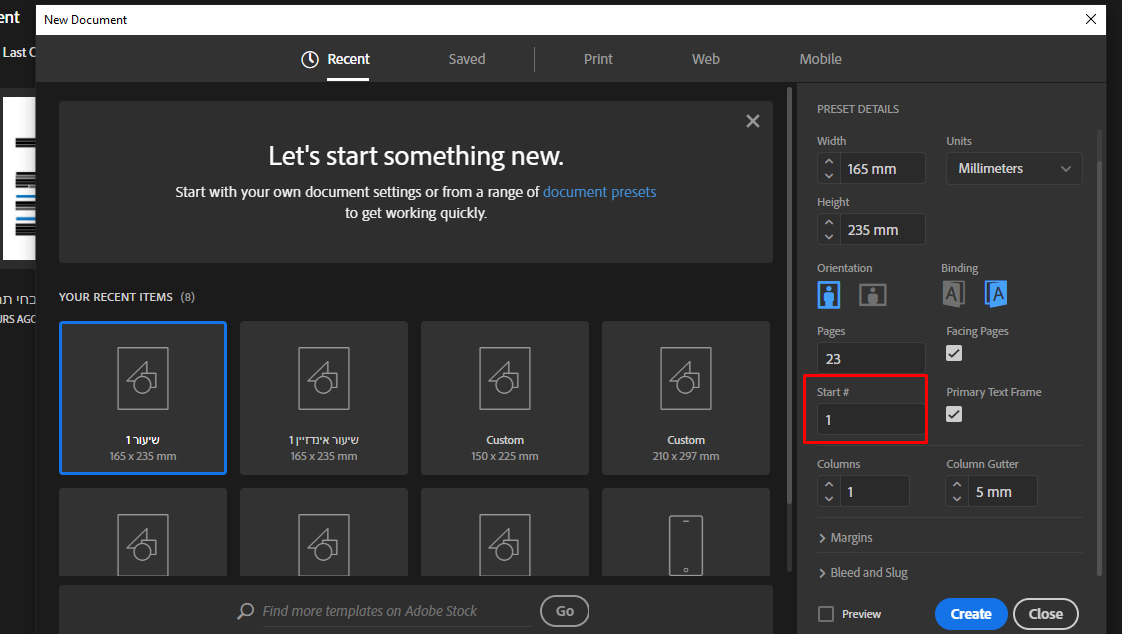Select portrait orientation icon
1122x634 pixels.
pyautogui.click(x=829, y=295)
